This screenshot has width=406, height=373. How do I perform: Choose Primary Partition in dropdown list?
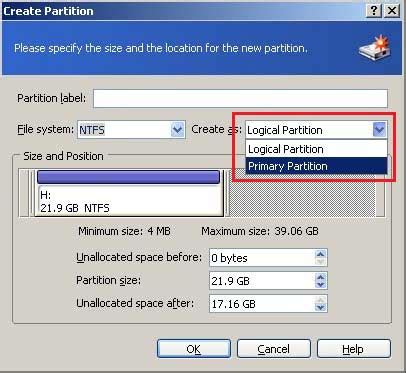[316, 166]
